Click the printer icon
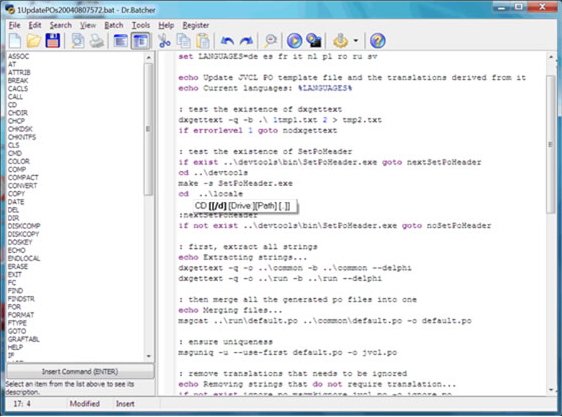This screenshot has width=562, height=417. pos(97,41)
